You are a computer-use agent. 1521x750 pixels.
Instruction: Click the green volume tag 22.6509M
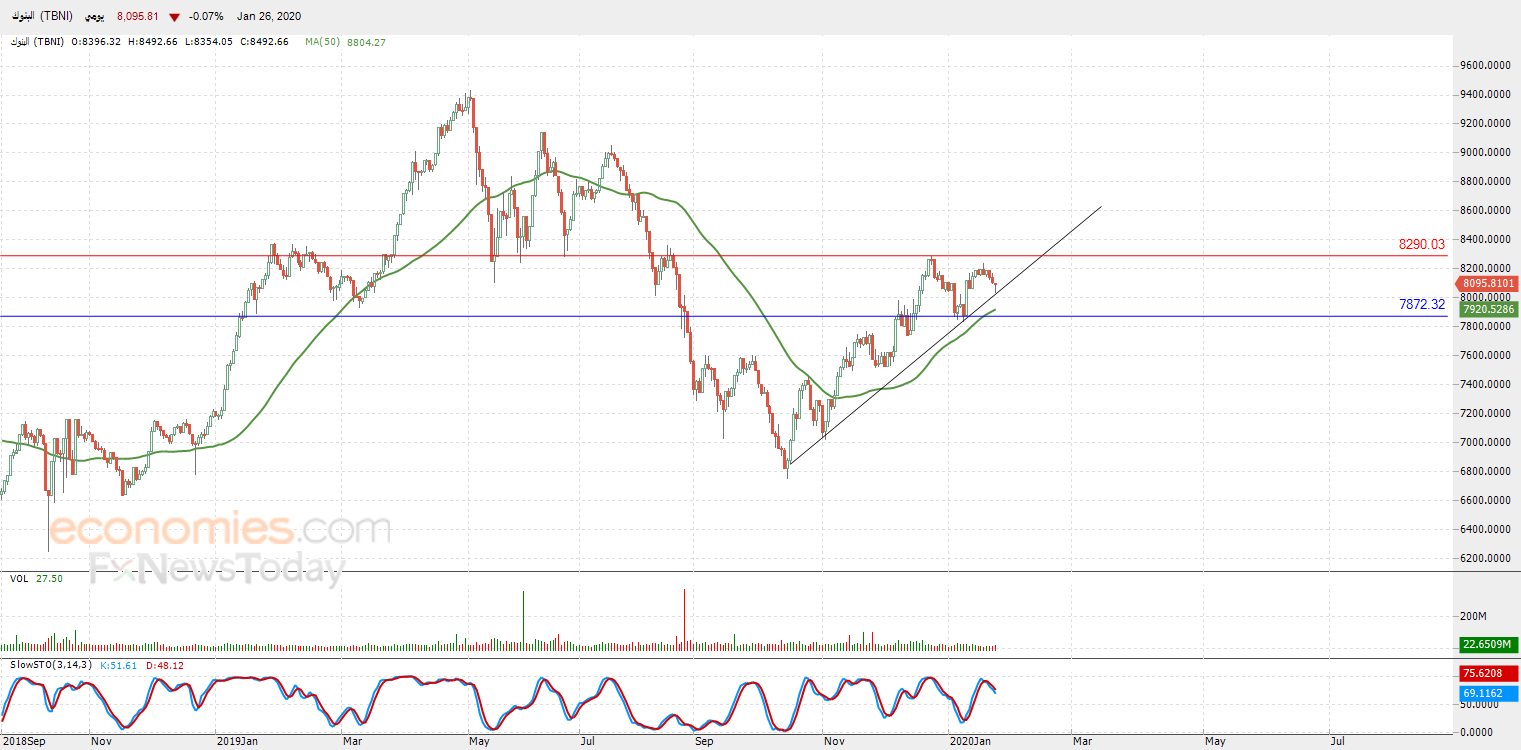1486,644
